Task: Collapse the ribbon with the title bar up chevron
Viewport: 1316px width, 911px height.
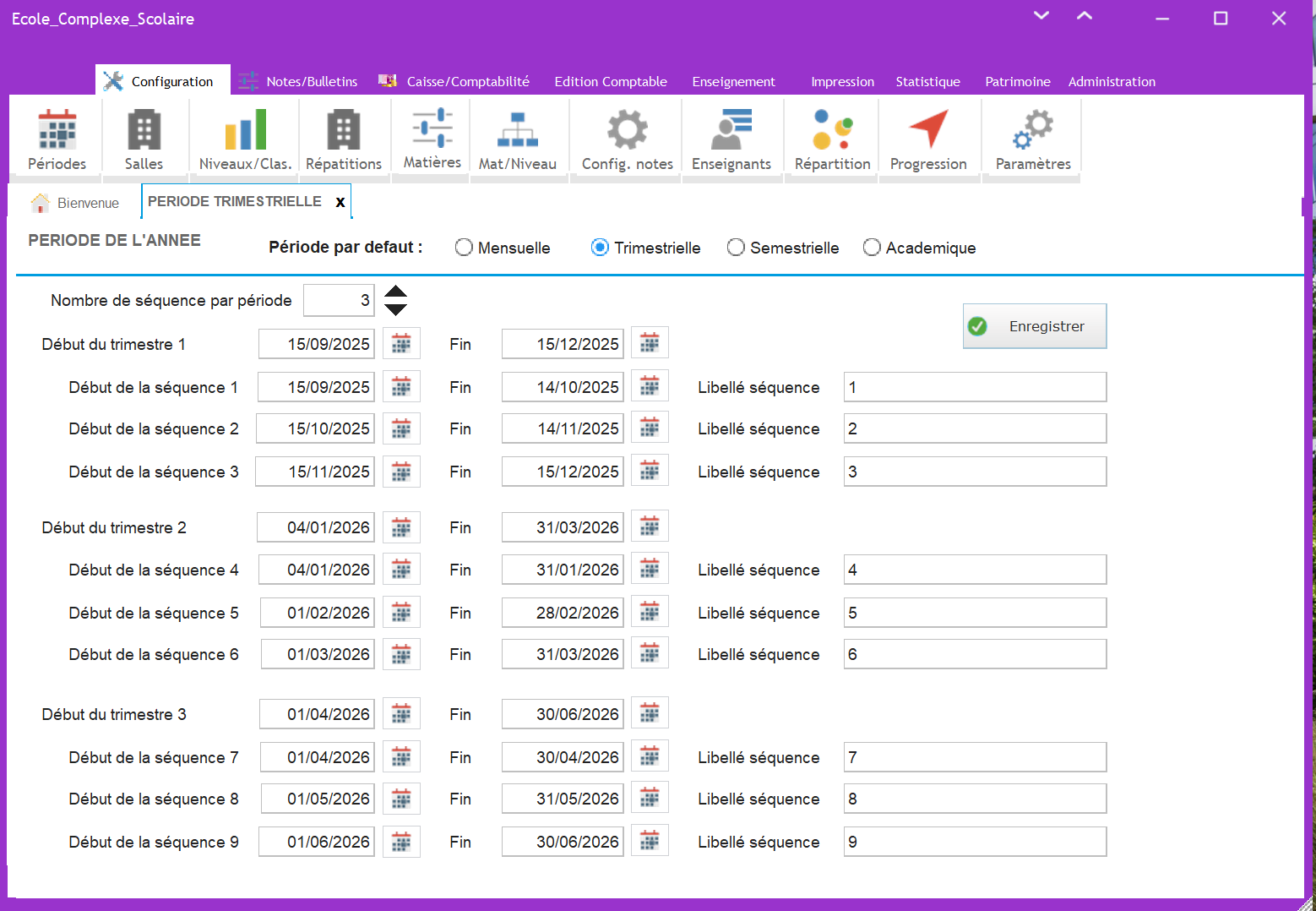Action: click(1085, 16)
